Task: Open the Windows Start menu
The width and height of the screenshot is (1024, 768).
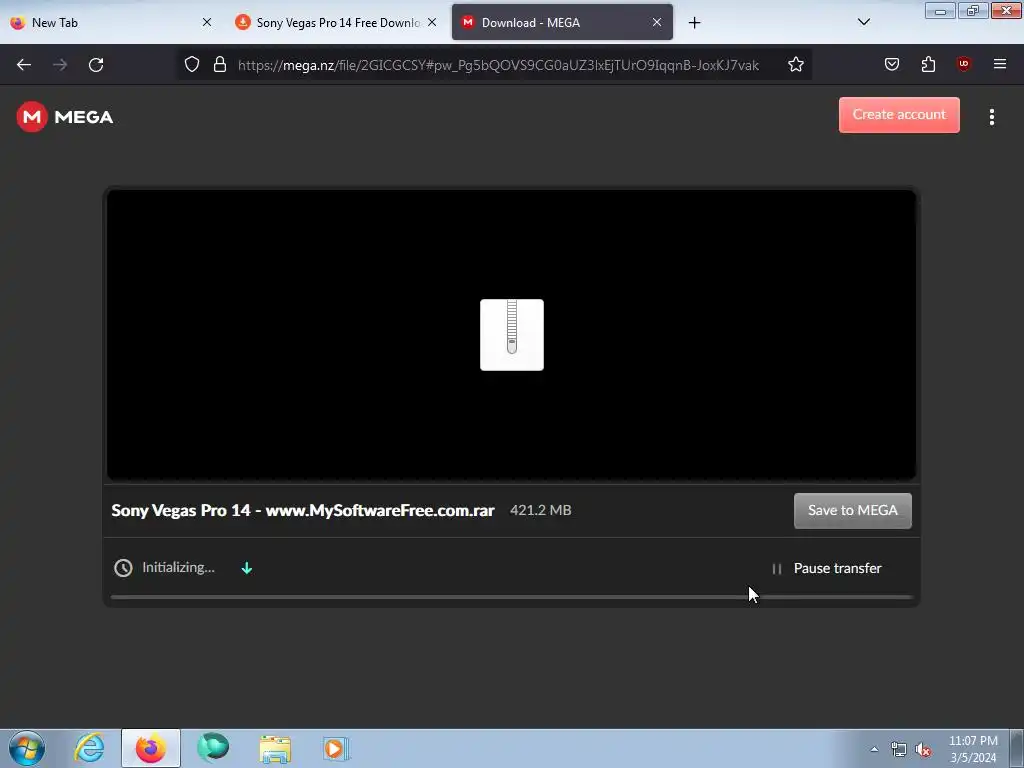Action: [27, 748]
